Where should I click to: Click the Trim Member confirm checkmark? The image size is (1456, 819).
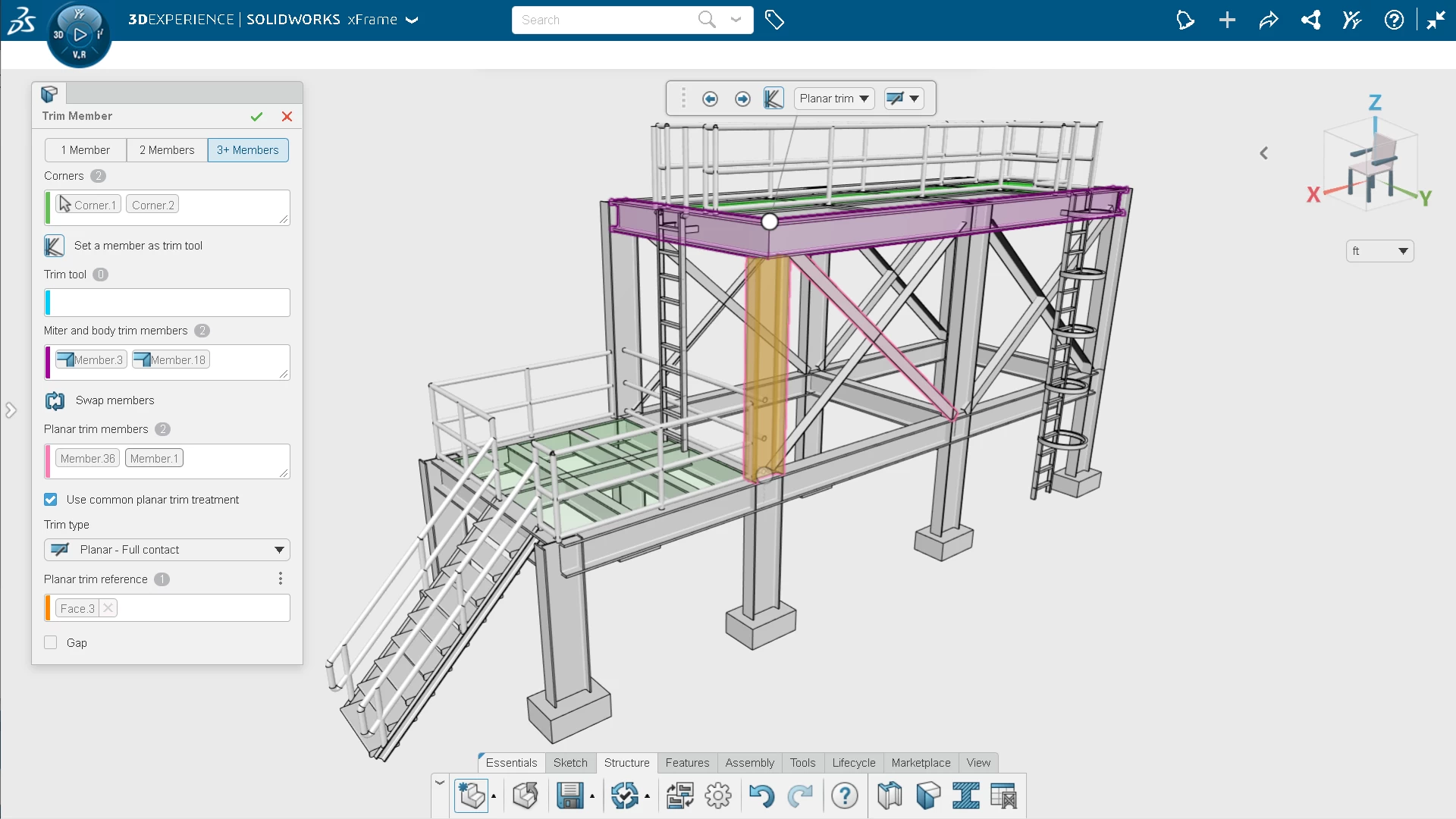(257, 116)
